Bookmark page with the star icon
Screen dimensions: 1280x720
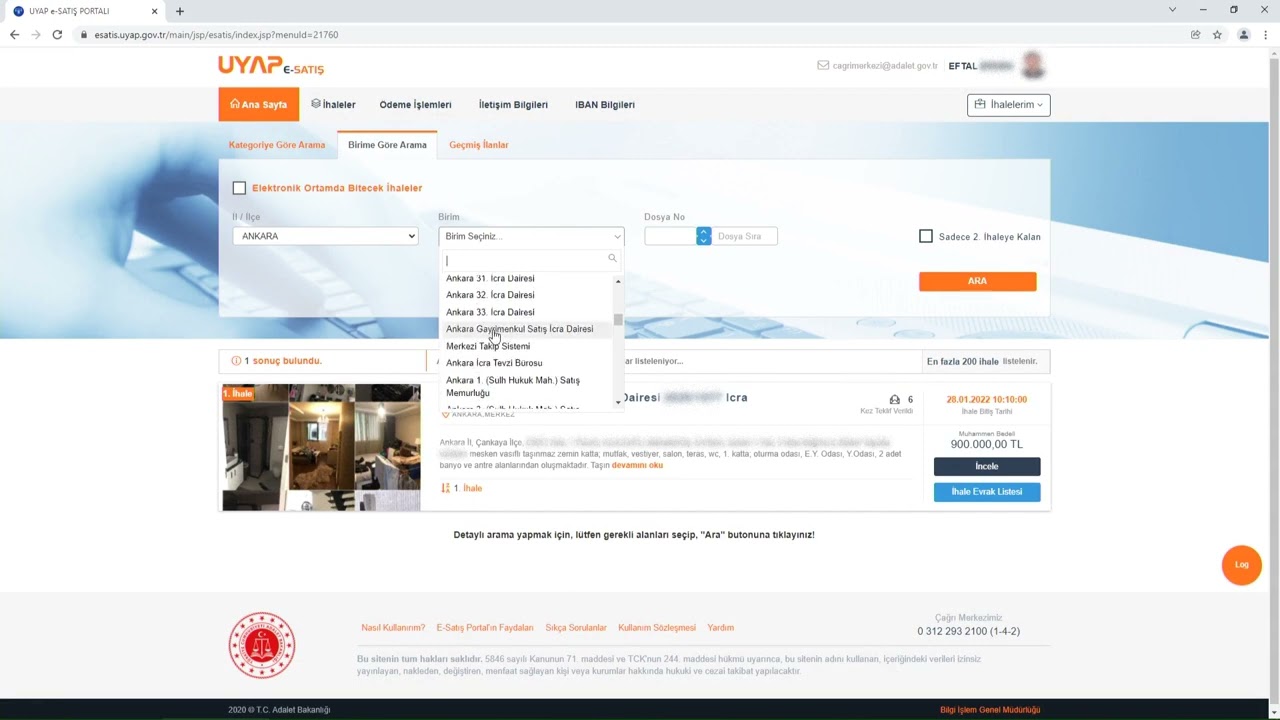[x=1217, y=35]
